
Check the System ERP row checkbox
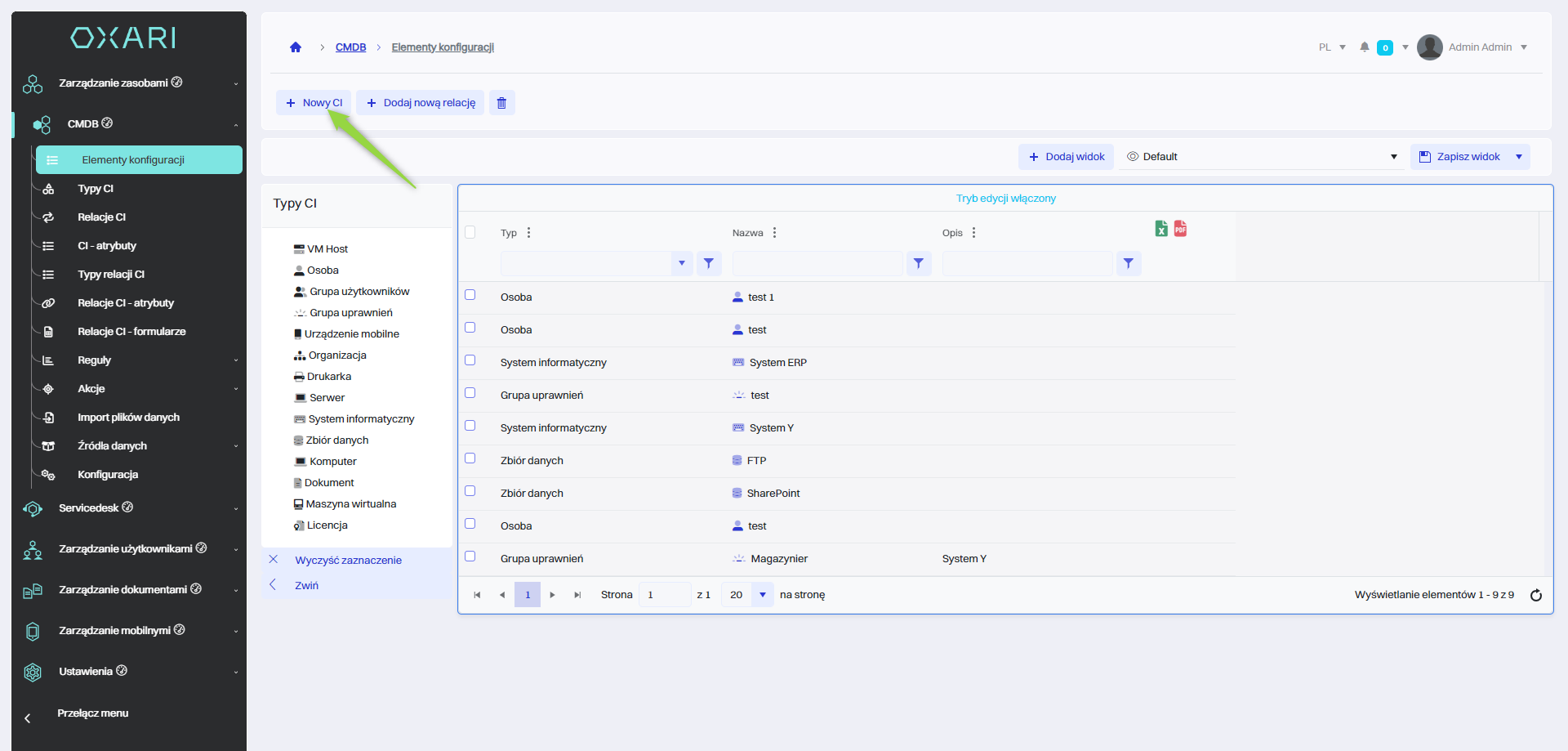click(470, 360)
